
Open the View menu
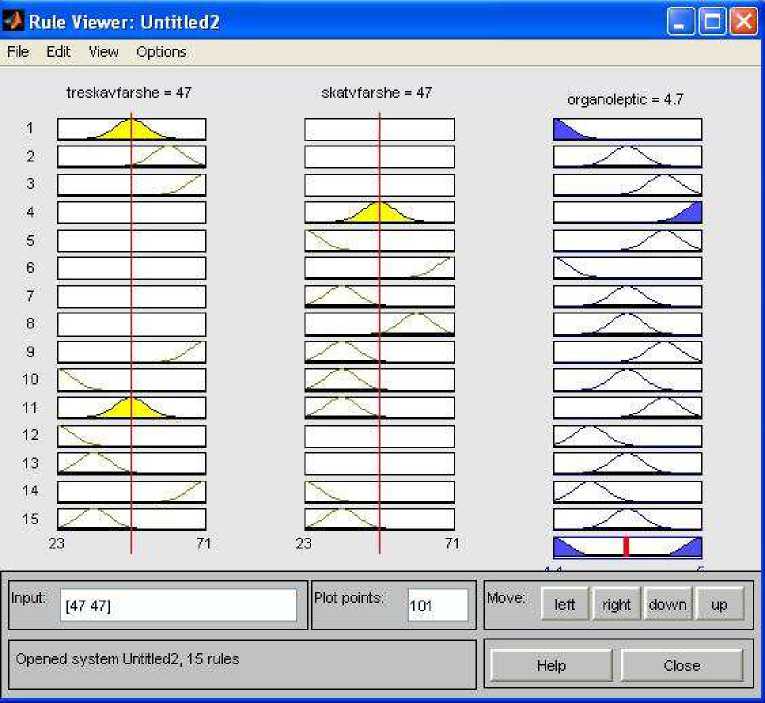(103, 52)
